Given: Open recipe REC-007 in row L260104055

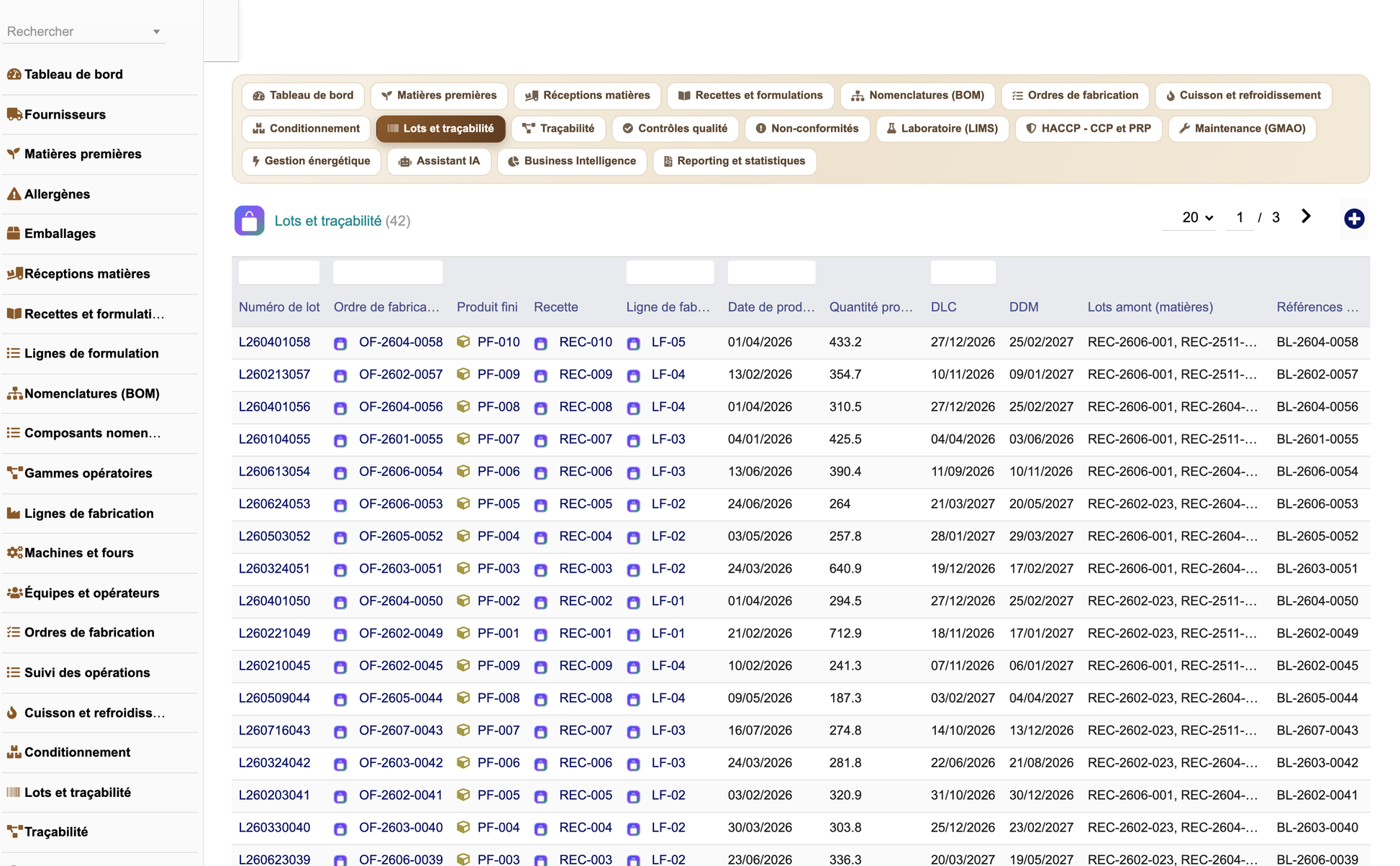Looking at the screenshot, I should pos(586,439).
